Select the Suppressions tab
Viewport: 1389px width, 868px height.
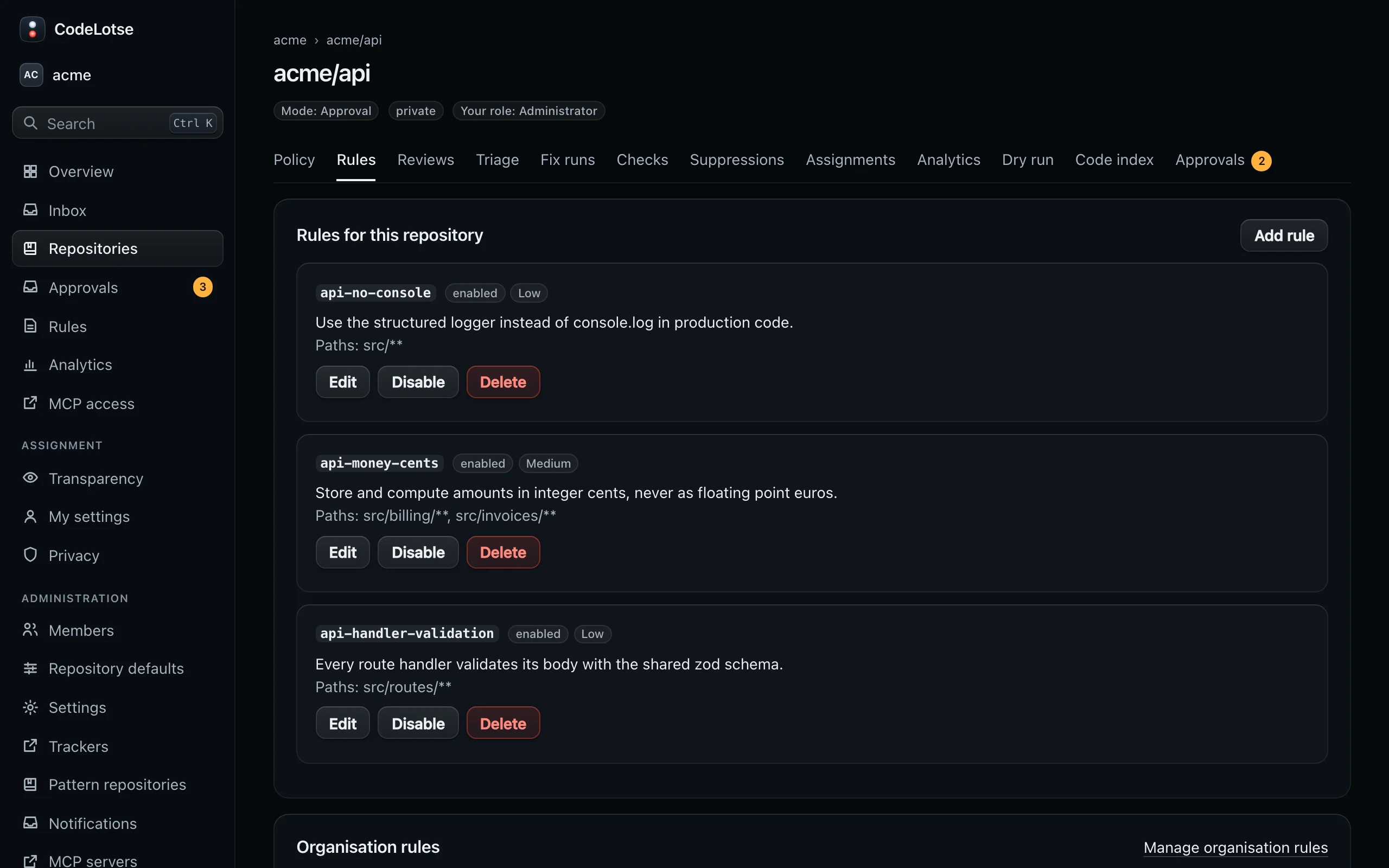736,159
